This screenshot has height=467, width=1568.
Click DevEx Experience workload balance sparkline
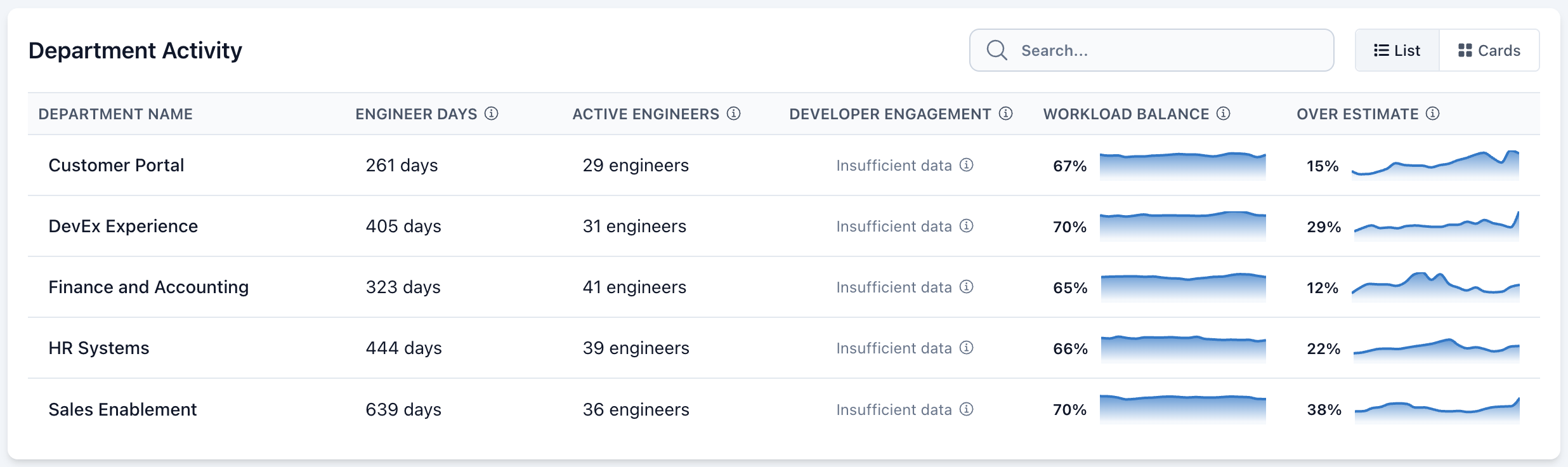click(1183, 227)
